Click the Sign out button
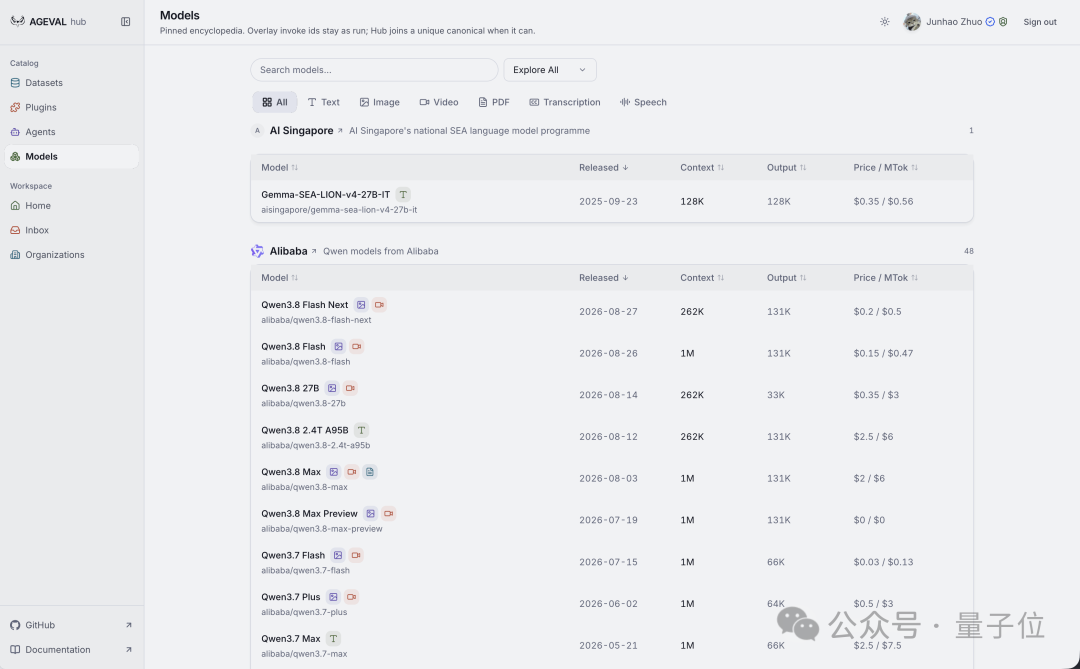The width and height of the screenshot is (1080, 669). click(x=1039, y=22)
